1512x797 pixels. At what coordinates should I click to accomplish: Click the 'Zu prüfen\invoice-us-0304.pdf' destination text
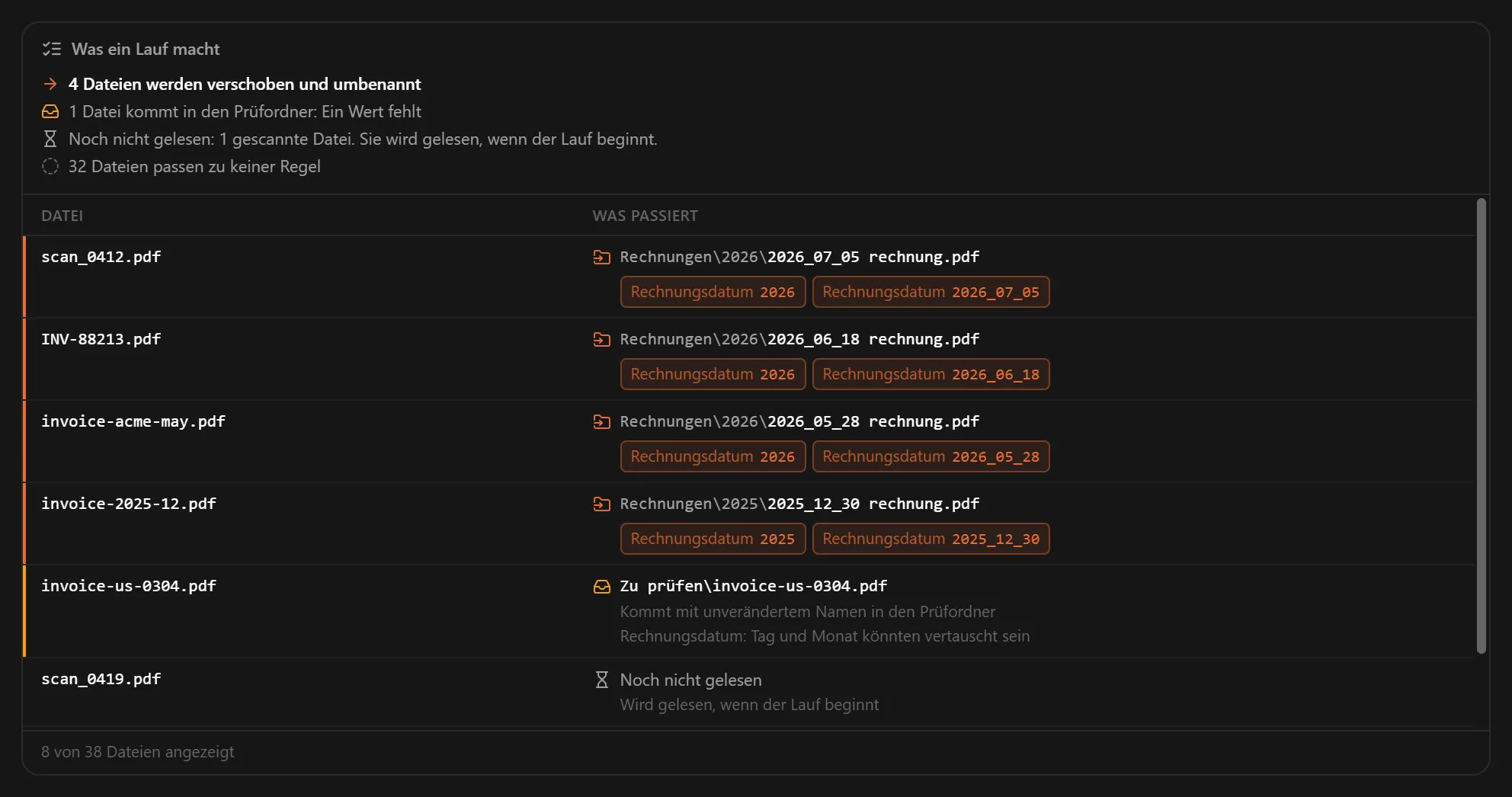click(x=754, y=586)
